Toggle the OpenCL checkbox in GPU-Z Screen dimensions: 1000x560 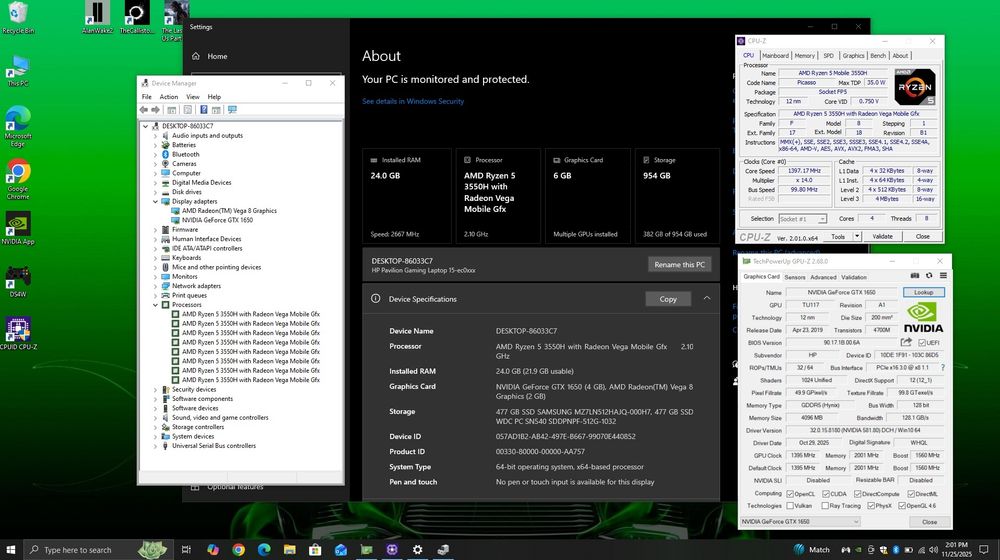pos(790,494)
